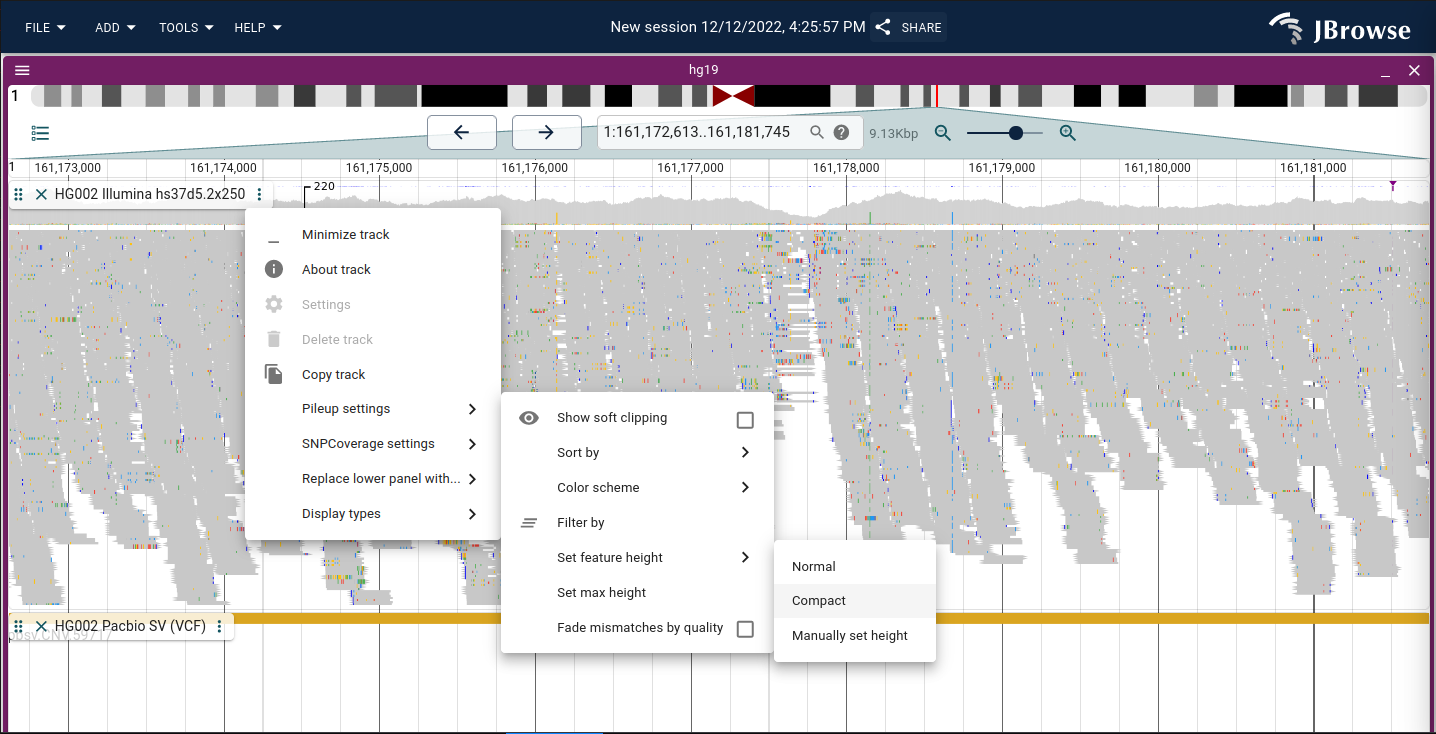Click the Minimize track dash icon
The height and width of the screenshot is (734, 1436).
[x=274, y=241]
